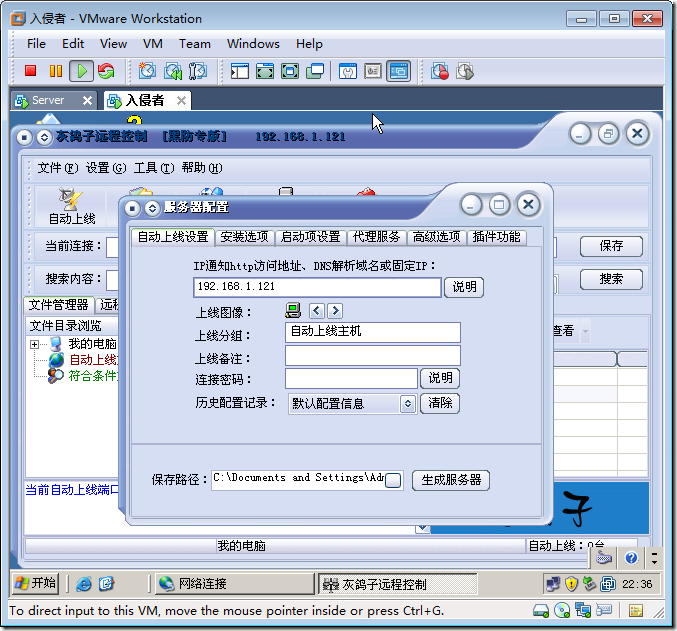Viewport: 677px width, 631px height.
Task: Click the computer 上线图像 icon
Action: pos(293,310)
